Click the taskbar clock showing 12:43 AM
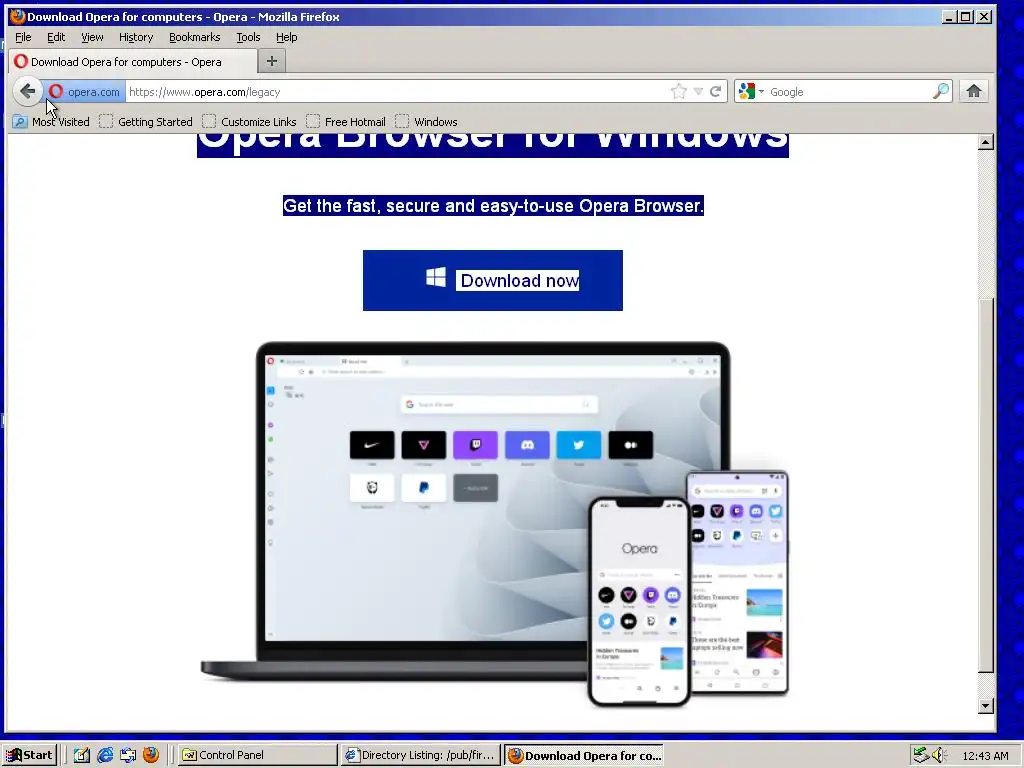Screen dimensions: 1024x768 [x=985, y=756]
